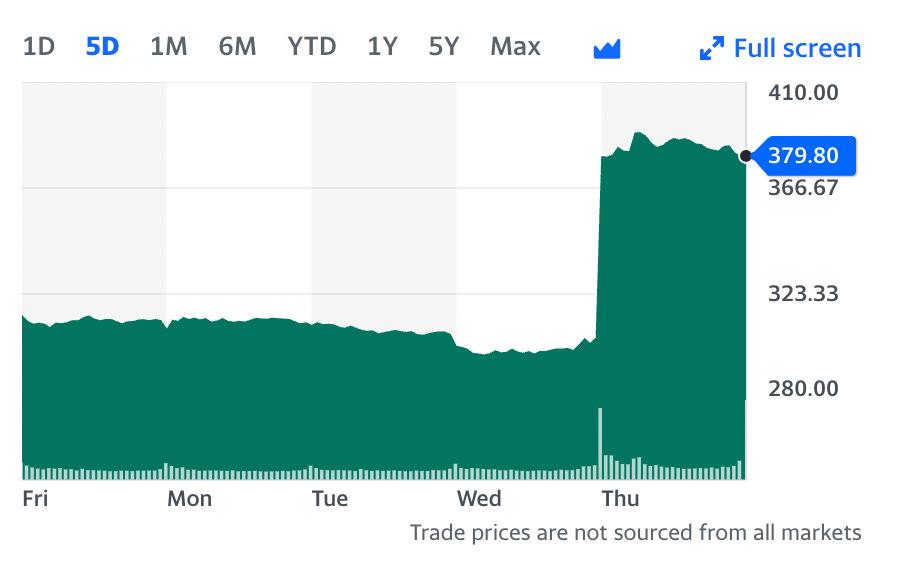Switch to the 5Y range
Viewport: 924px width, 584px height.
(x=443, y=46)
